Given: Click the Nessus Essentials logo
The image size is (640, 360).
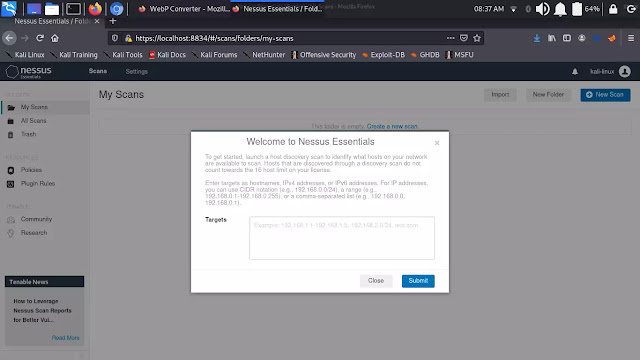Looking at the screenshot, I should click(29, 71).
